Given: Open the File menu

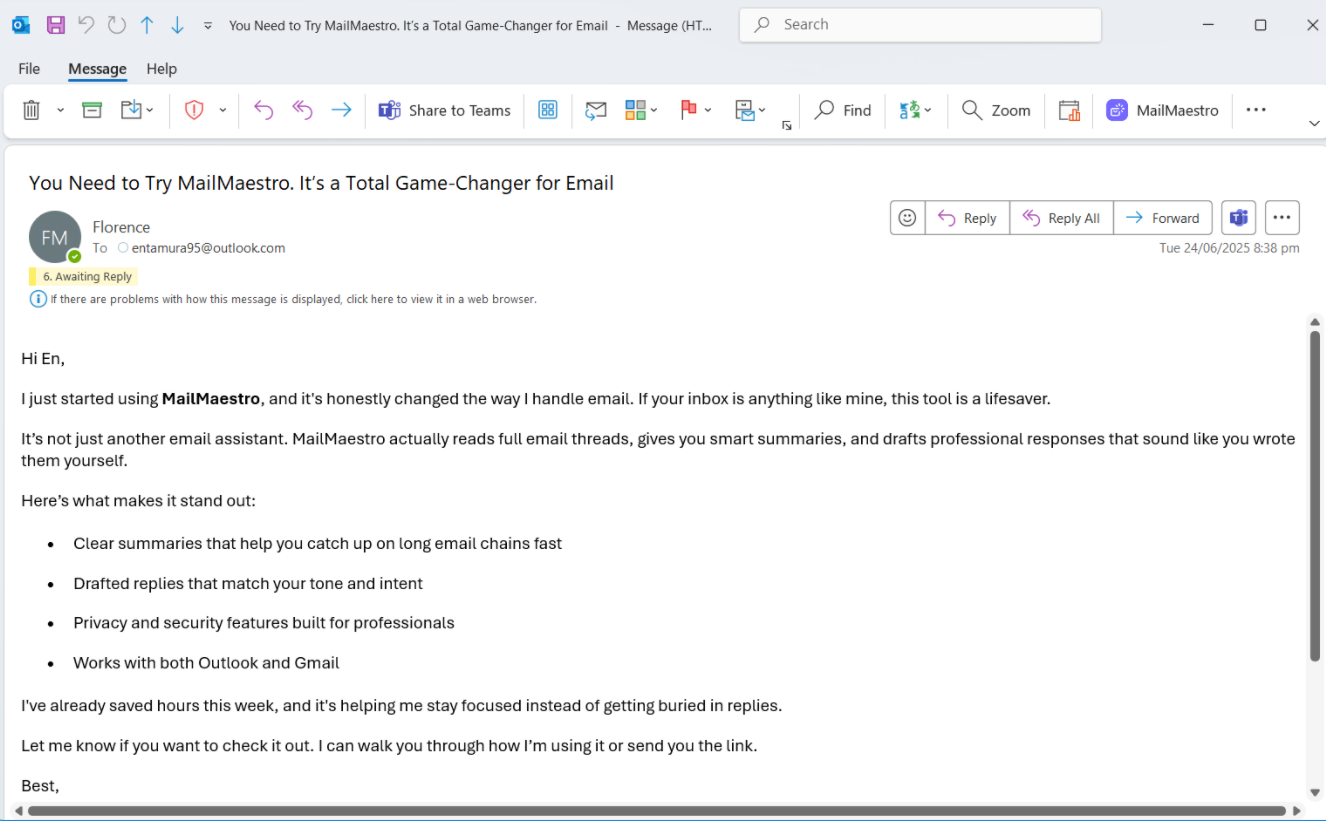Looking at the screenshot, I should (29, 69).
